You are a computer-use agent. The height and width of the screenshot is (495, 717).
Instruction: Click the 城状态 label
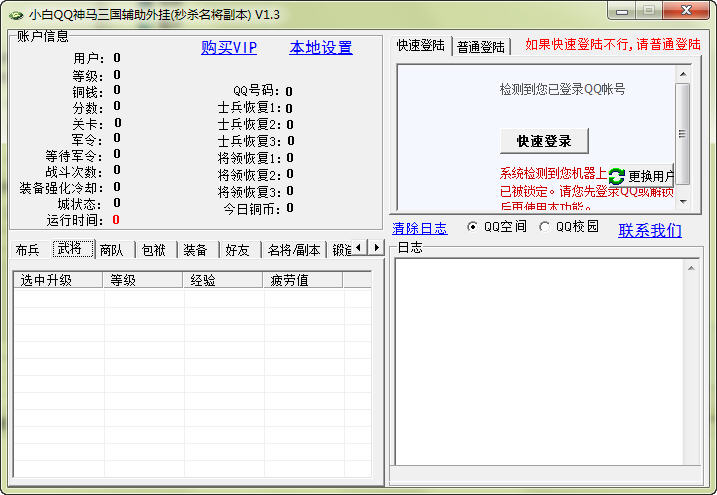pos(80,204)
